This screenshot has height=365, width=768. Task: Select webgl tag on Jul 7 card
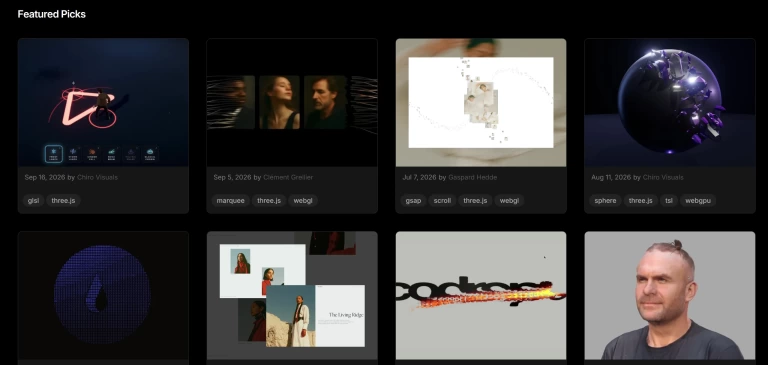click(x=509, y=200)
